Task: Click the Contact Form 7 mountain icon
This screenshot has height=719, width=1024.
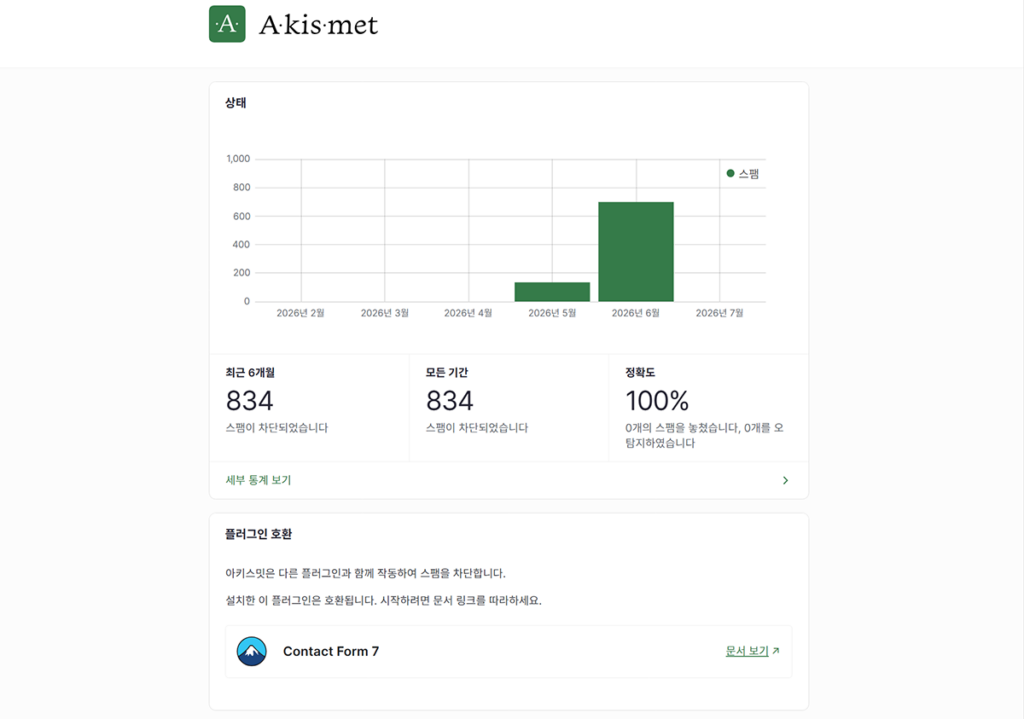Action: coord(251,651)
